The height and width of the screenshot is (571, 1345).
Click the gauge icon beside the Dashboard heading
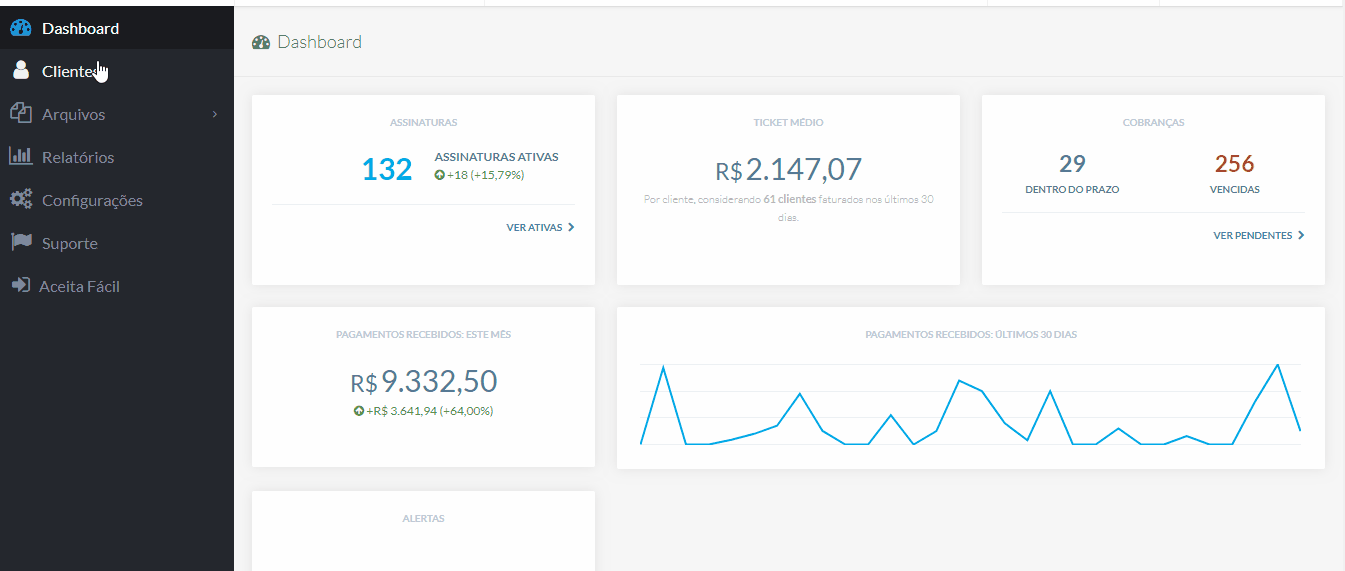[261, 42]
